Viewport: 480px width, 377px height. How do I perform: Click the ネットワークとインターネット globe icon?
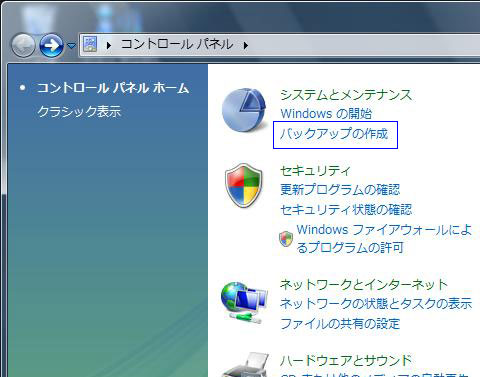coord(244,303)
